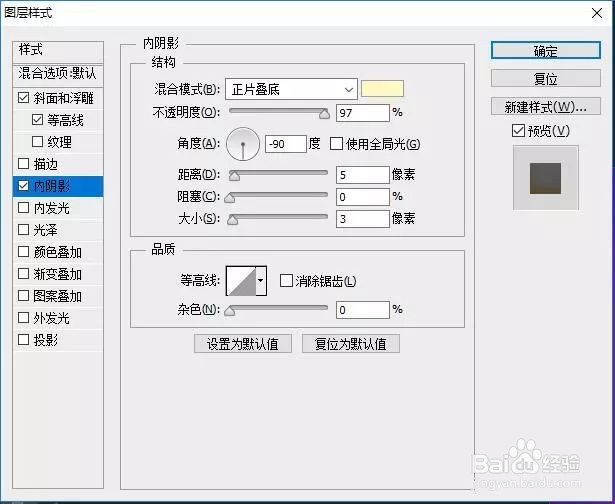Image resolution: width=615 pixels, height=504 pixels.
Task: Select 纹理 style label
Action: (59, 142)
